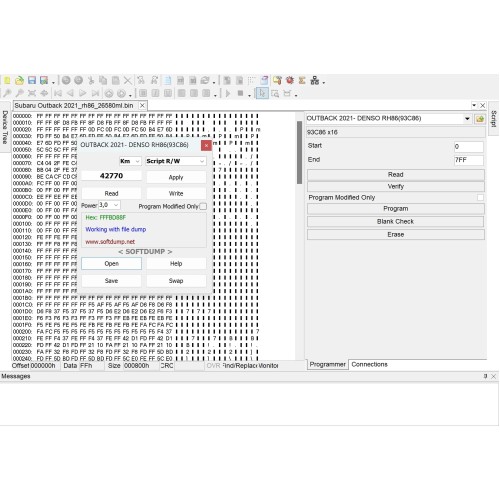
Task: Expand the Script R/W dropdown
Action: coord(176,161)
